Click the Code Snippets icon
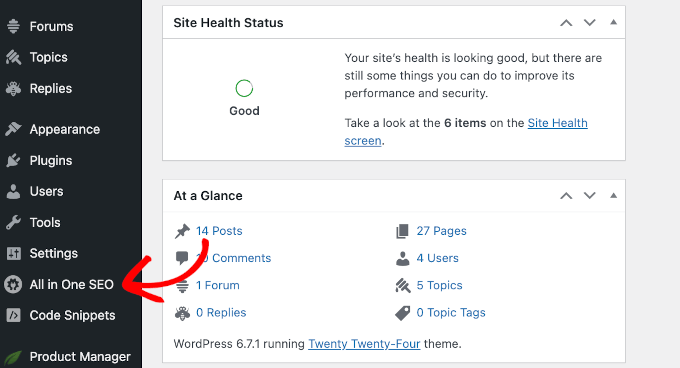 (13, 315)
